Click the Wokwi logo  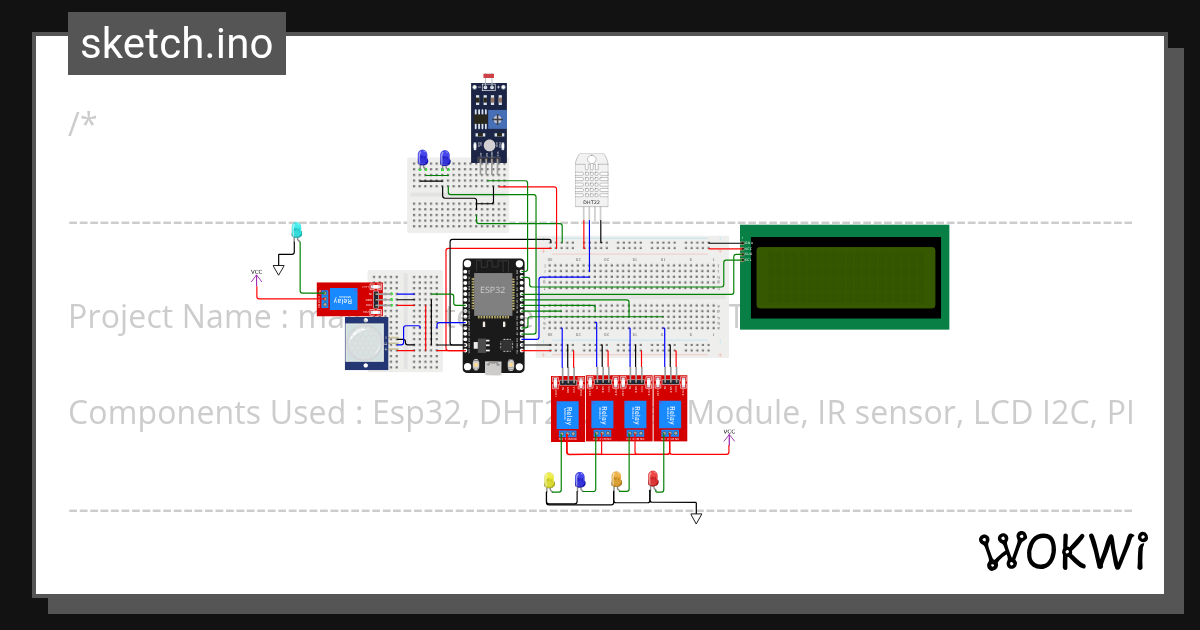(x=1063, y=550)
